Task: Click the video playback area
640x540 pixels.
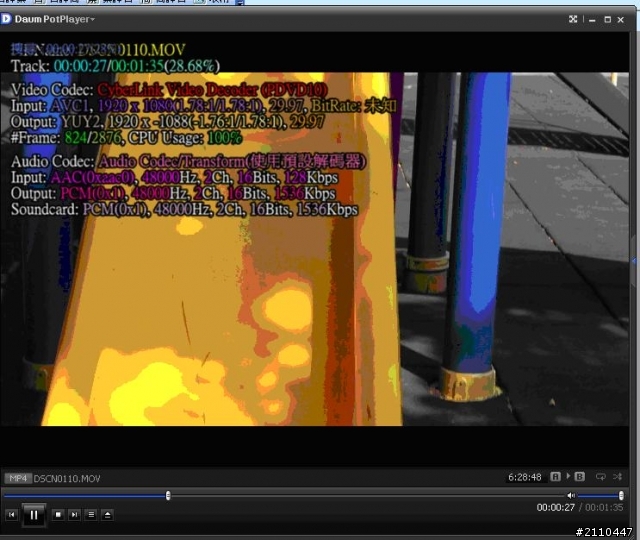Action: (x=314, y=249)
